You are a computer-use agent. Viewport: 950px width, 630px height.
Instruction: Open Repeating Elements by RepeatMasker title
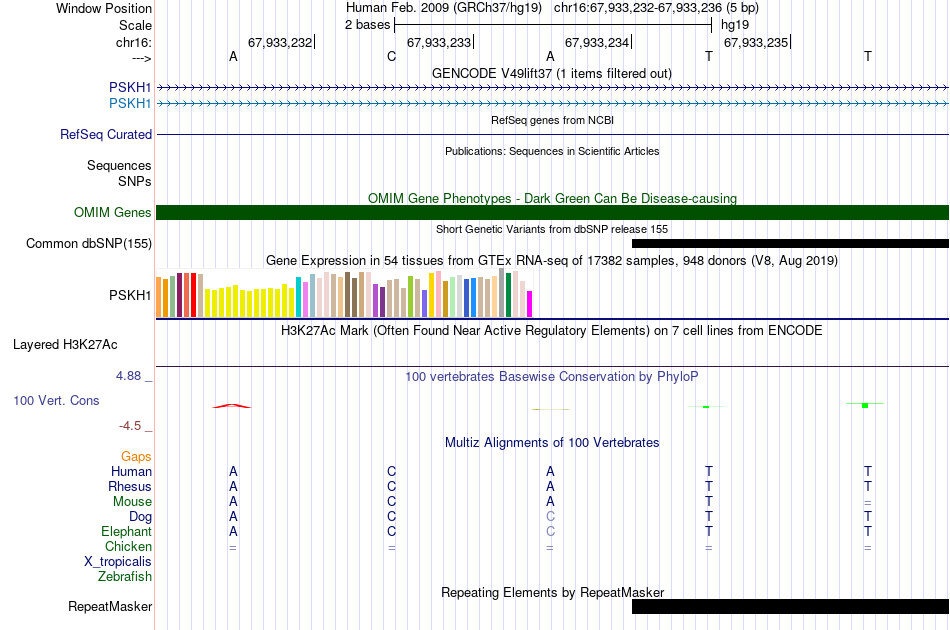(552, 592)
